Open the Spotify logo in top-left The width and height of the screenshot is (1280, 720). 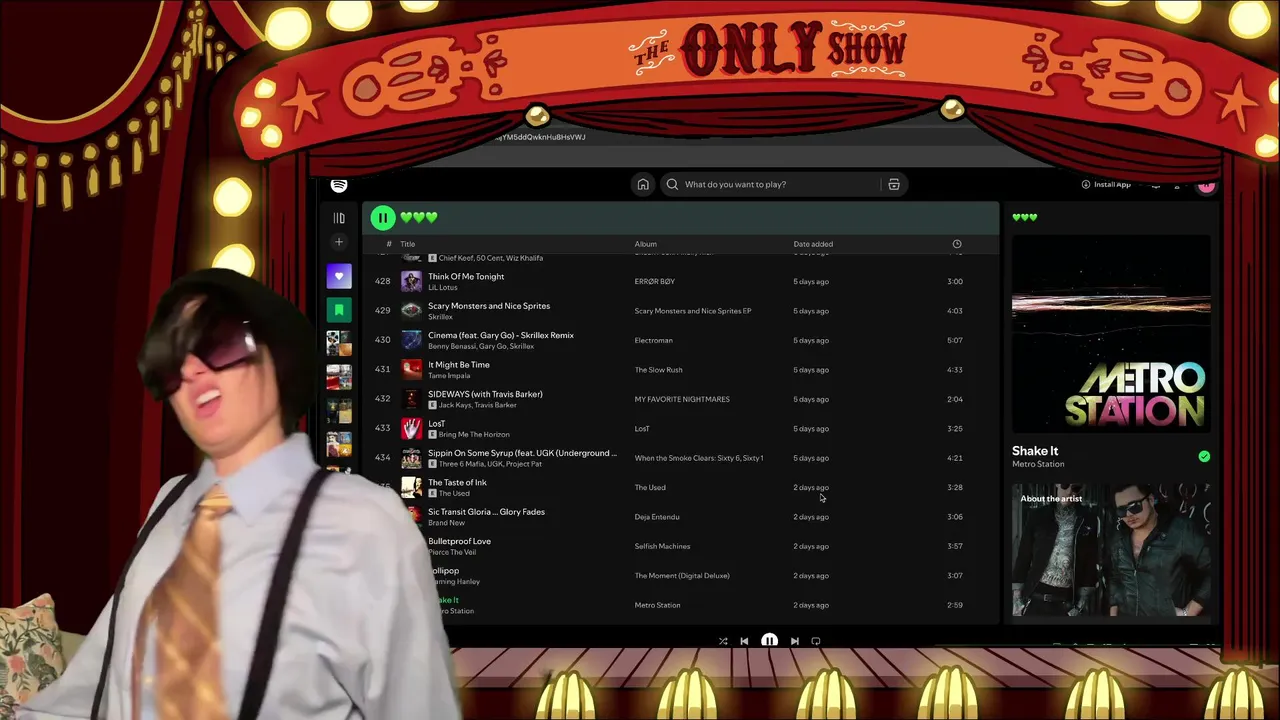[x=339, y=185]
